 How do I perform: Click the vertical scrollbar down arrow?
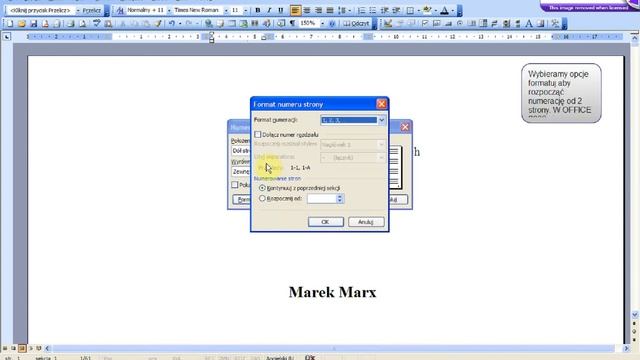635,315
